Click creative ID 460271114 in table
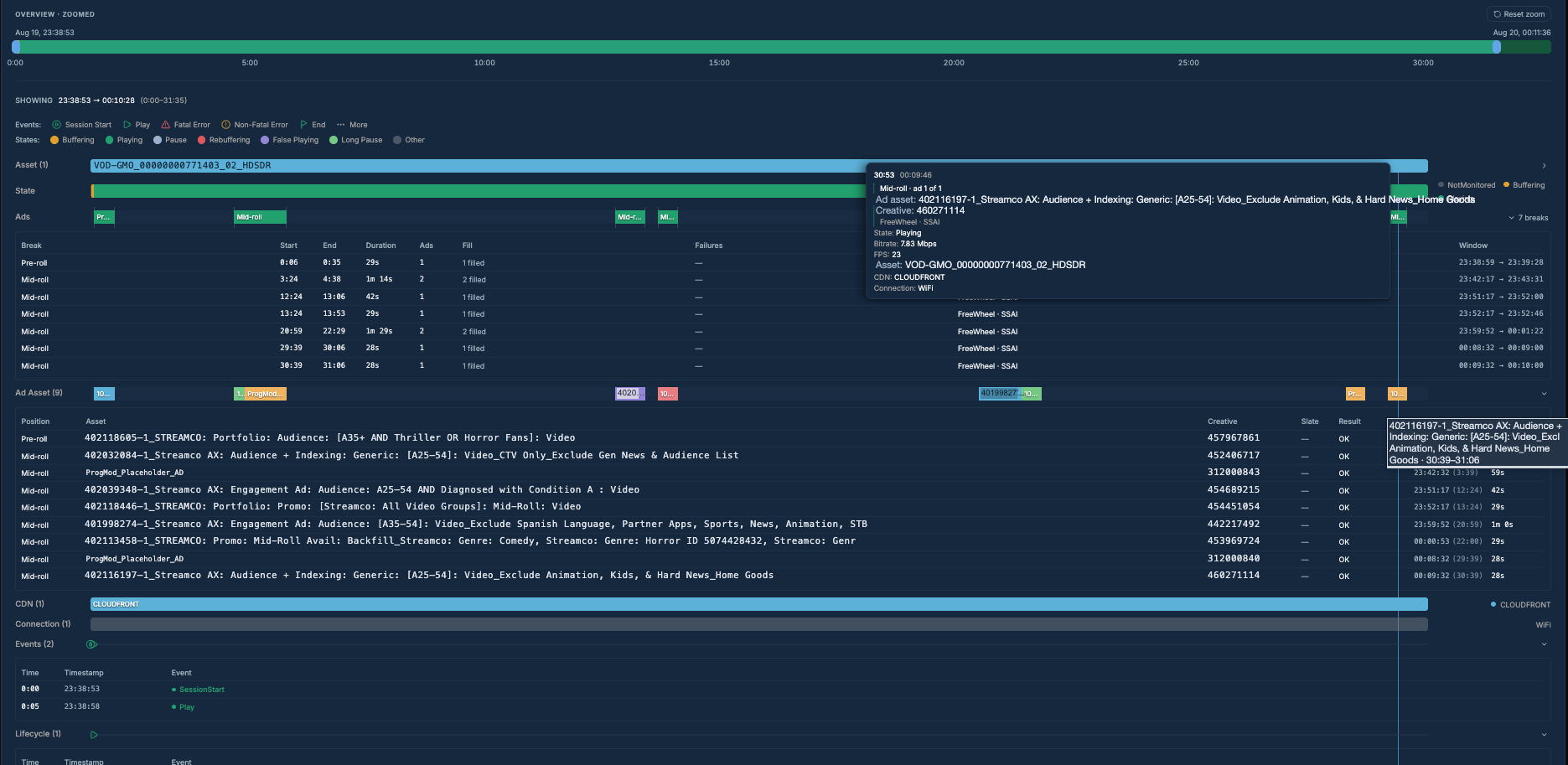Viewport: 1568px width, 765px height. [x=1233, y=576]
